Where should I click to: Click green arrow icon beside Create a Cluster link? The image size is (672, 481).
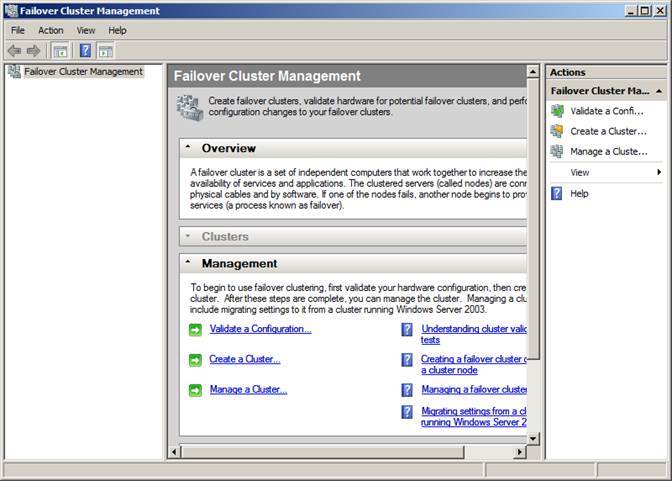click(195, 360)
